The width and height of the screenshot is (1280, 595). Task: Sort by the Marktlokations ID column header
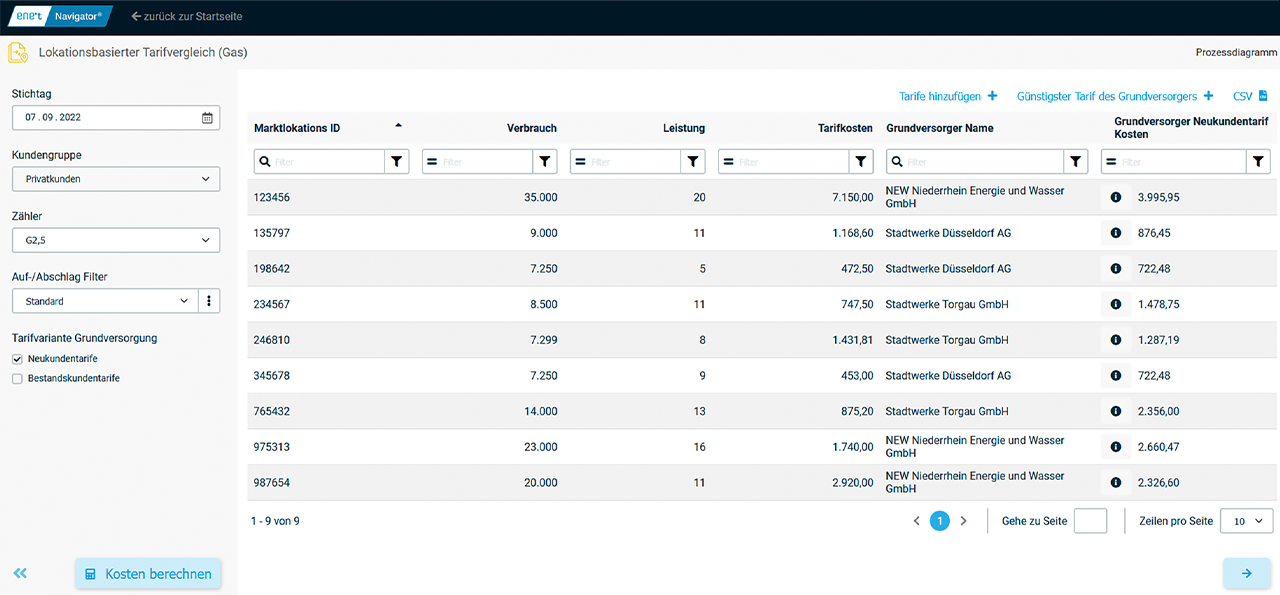297,128
